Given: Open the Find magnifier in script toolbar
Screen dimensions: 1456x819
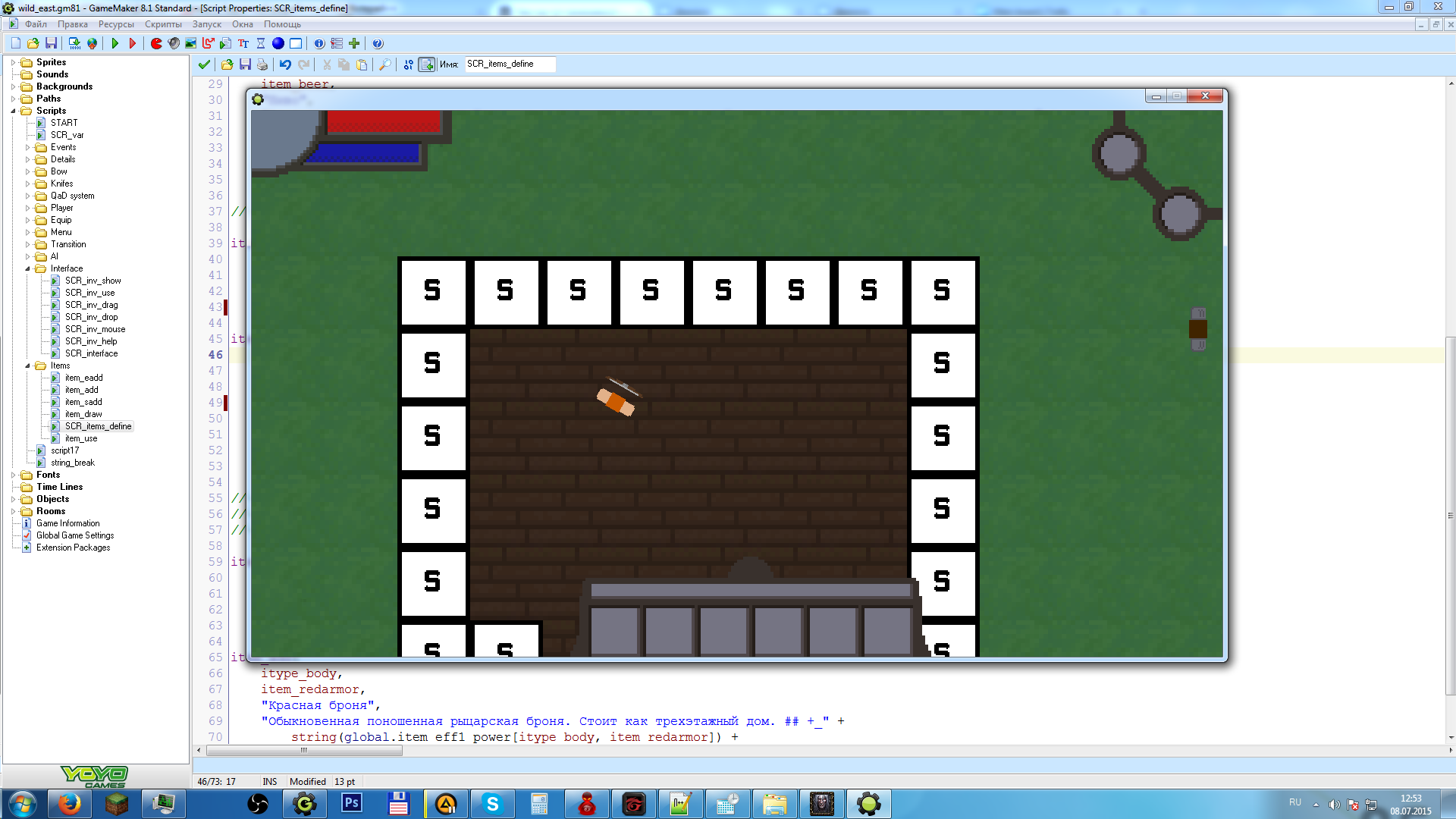Looking at the screenshot, I should coord(385,64).
